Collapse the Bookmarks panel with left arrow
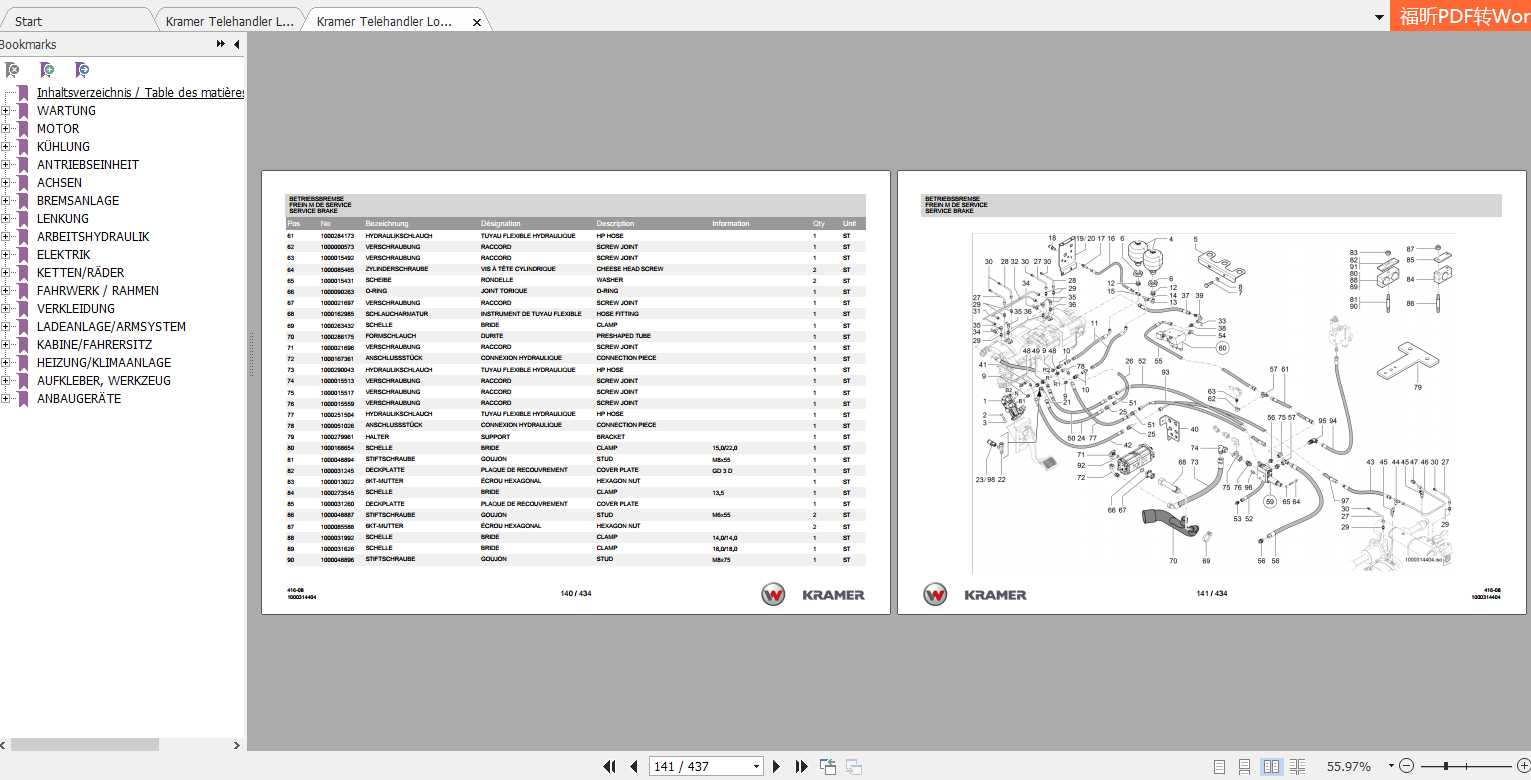Image resolution: width=1531 pixels, height=780 pixels. point(237,44)
